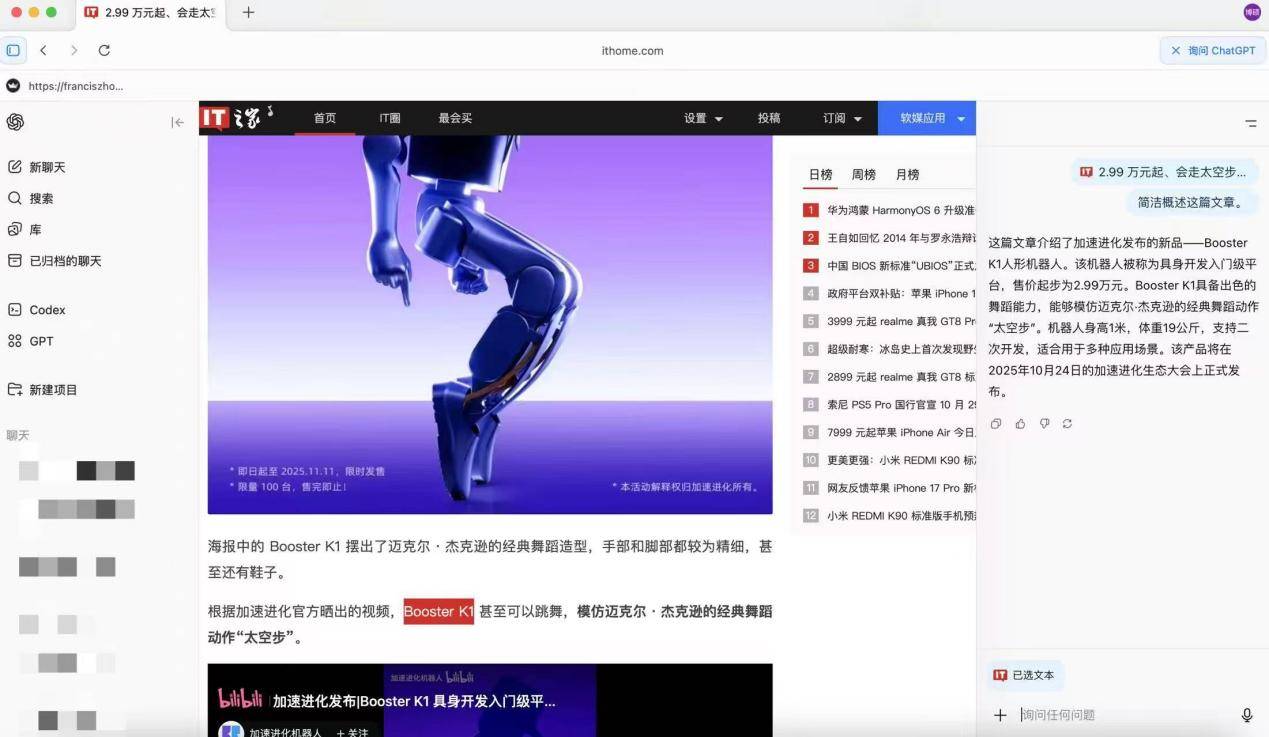Select the IT圈 navigation item

(x=390, y=118)
